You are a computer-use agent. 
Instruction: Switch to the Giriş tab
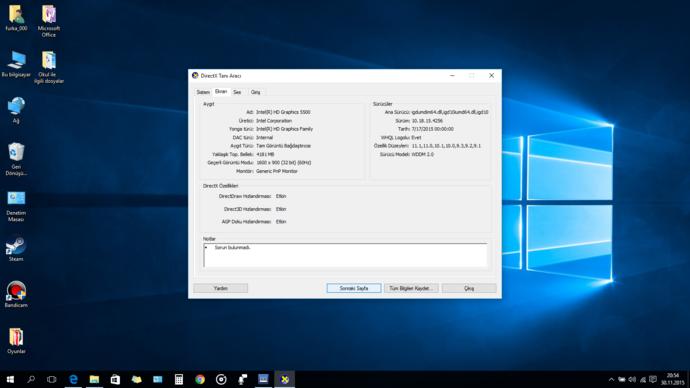point(255,92)
